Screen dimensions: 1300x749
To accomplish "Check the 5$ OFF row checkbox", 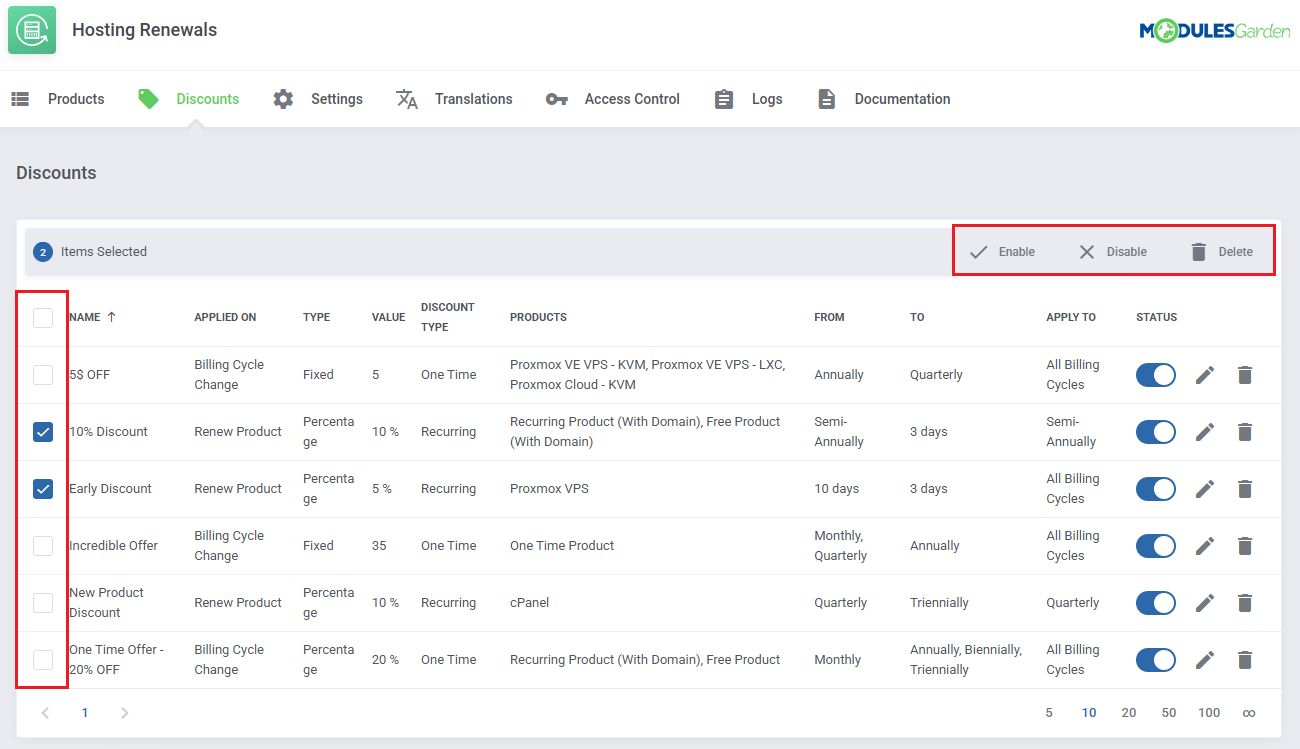I will point(43,375).
